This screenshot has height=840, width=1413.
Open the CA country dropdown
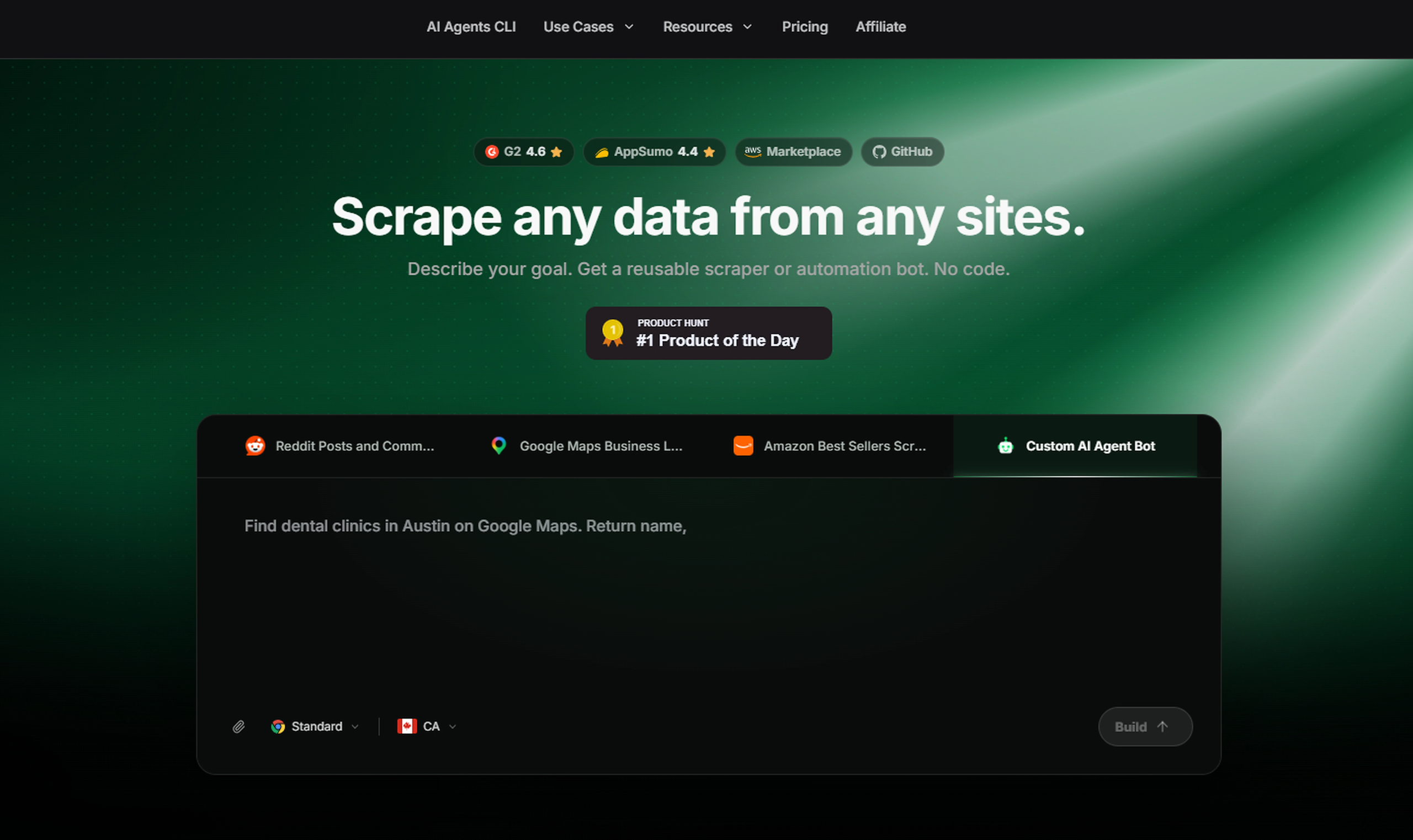tap(427, 726)
